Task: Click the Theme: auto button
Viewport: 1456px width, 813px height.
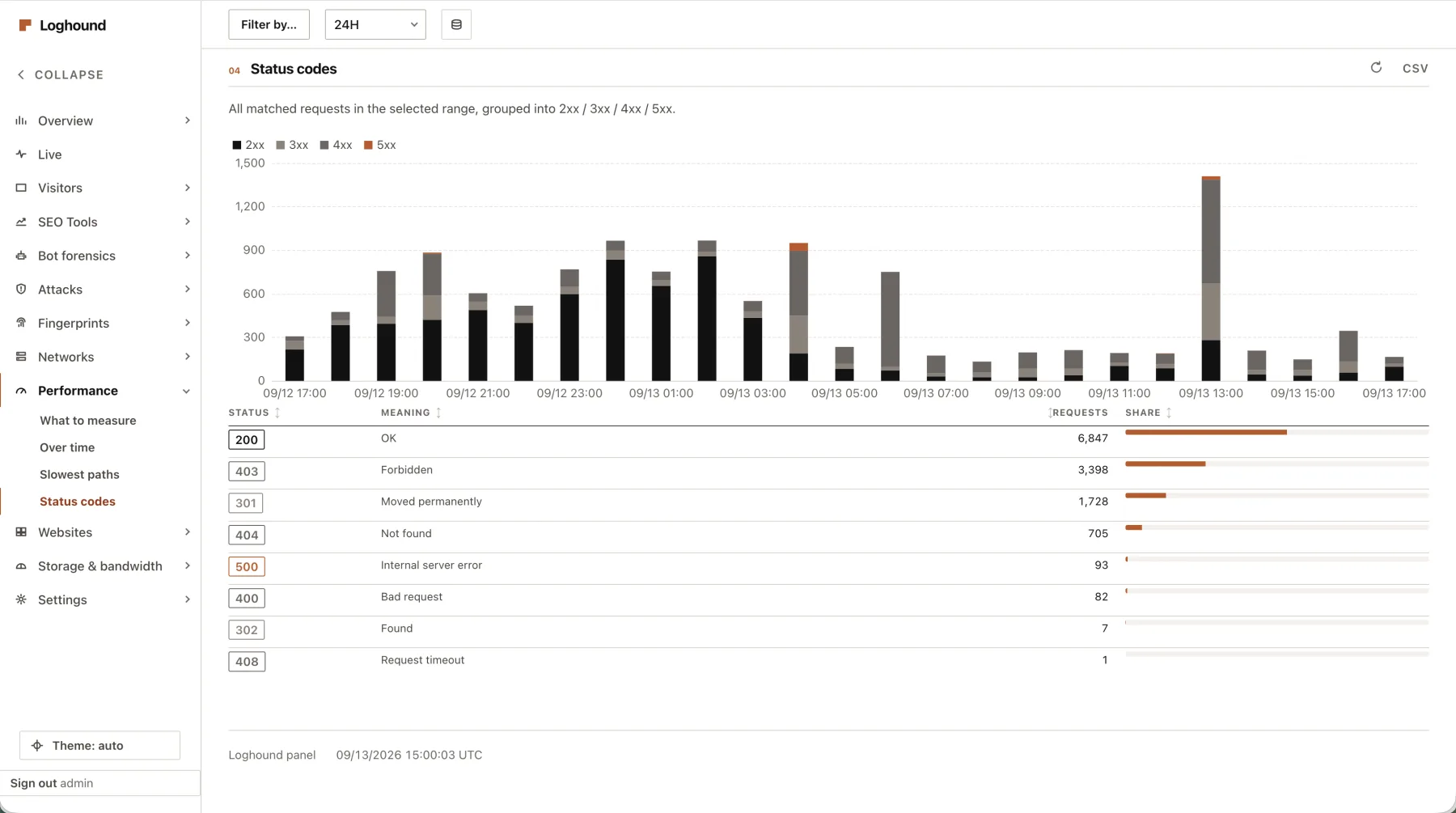Action: point(99,746)
